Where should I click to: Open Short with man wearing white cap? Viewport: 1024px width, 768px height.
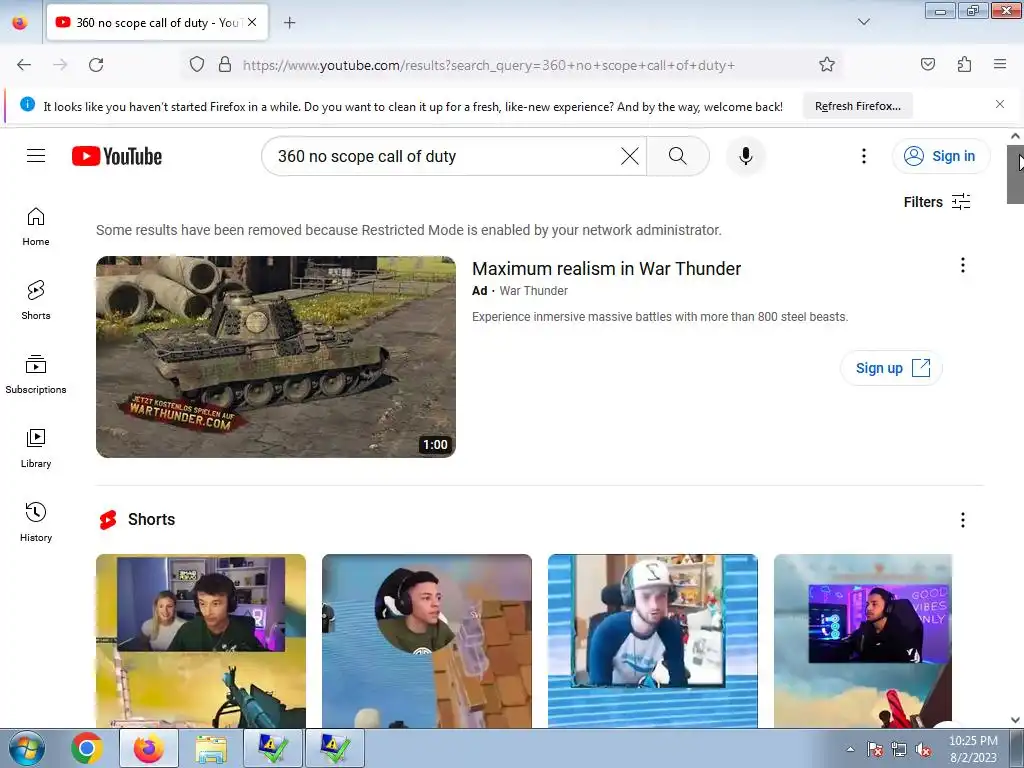(652, 641)
